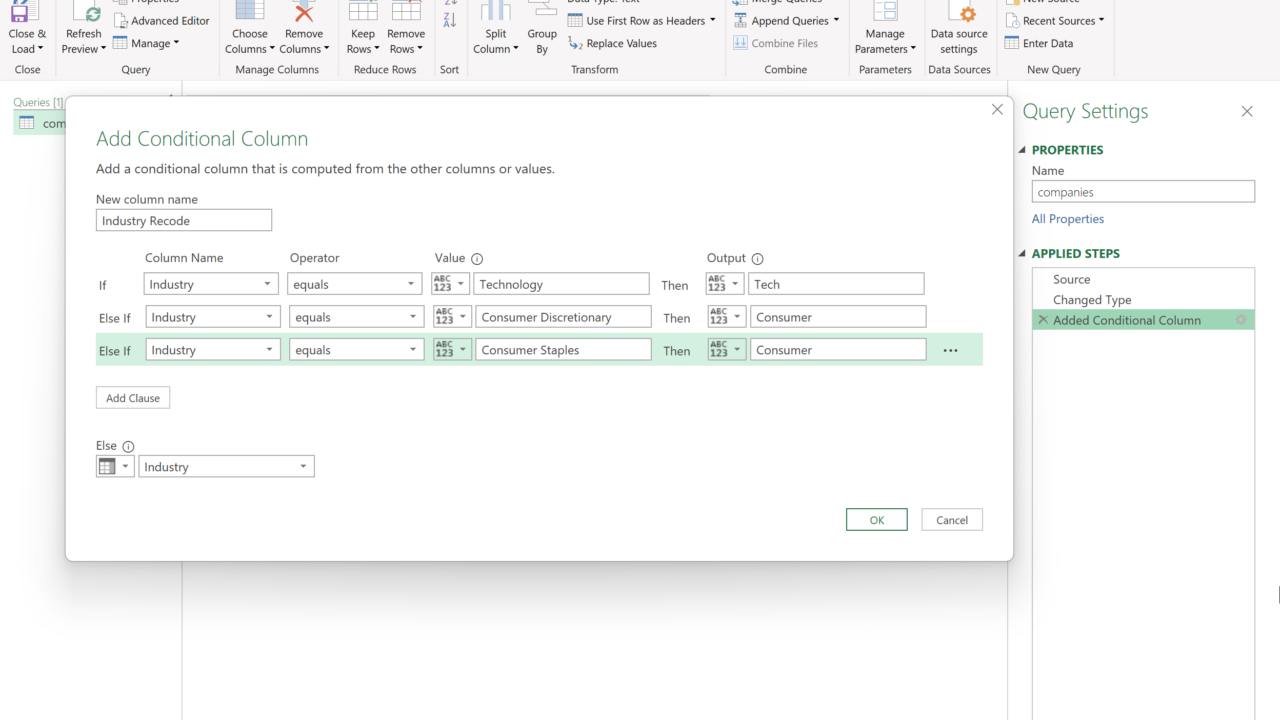The height and width of the screenshot is (720, 1280).
Task: Click the Advanced Editor icon
Action: click(x=121, y=21)
